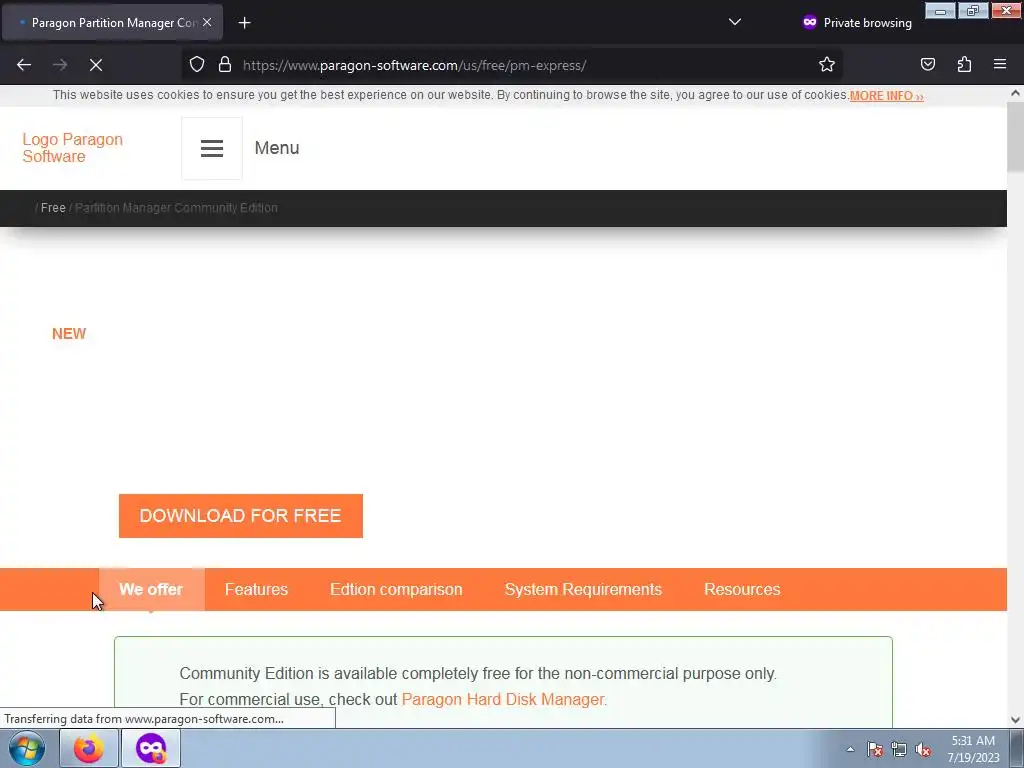Open a new browser tab
This screenshot has width=1024, height=768.
point(244,23)
